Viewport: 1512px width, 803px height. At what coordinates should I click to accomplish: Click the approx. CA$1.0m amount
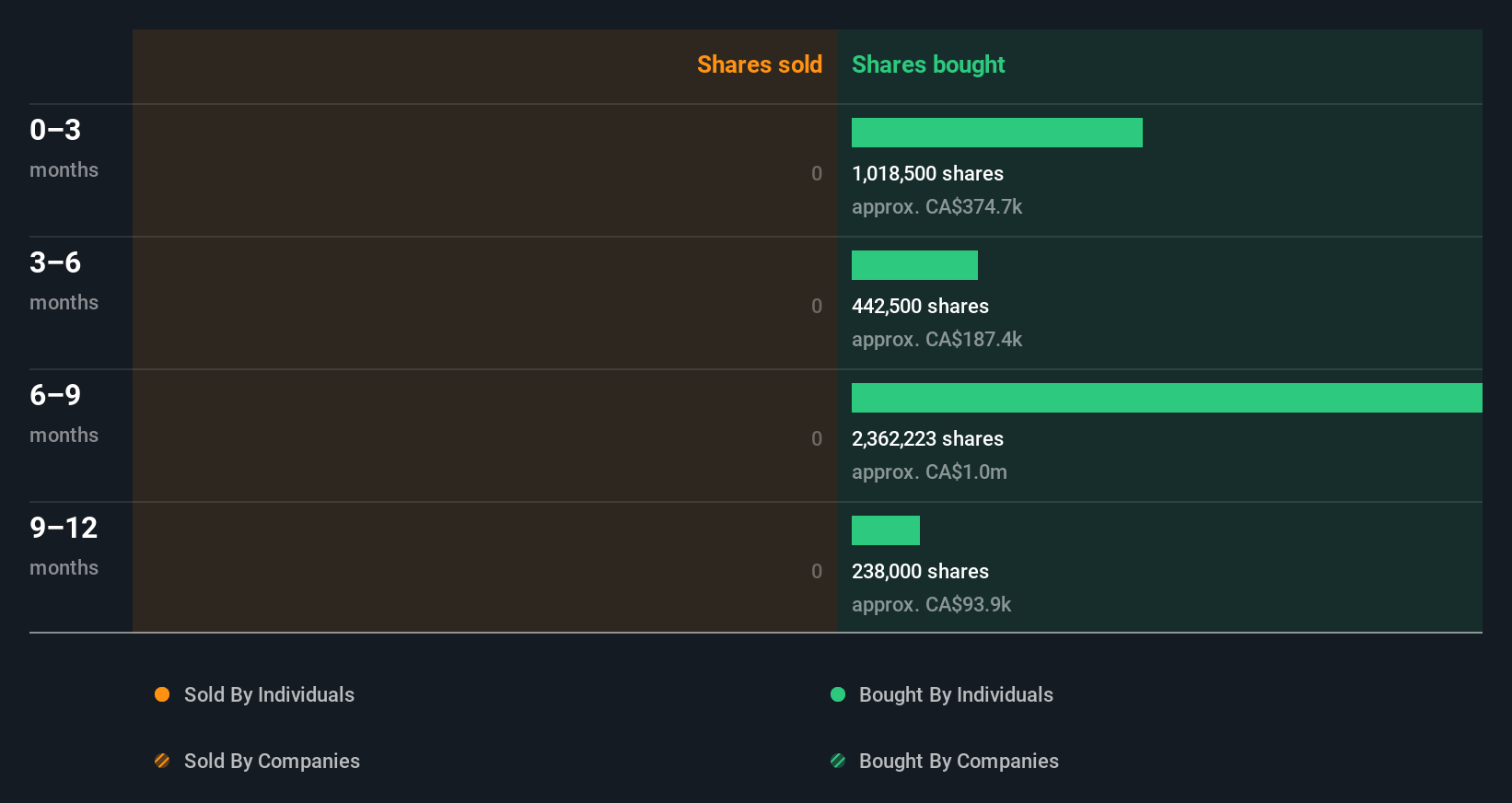tap(929, 471)
